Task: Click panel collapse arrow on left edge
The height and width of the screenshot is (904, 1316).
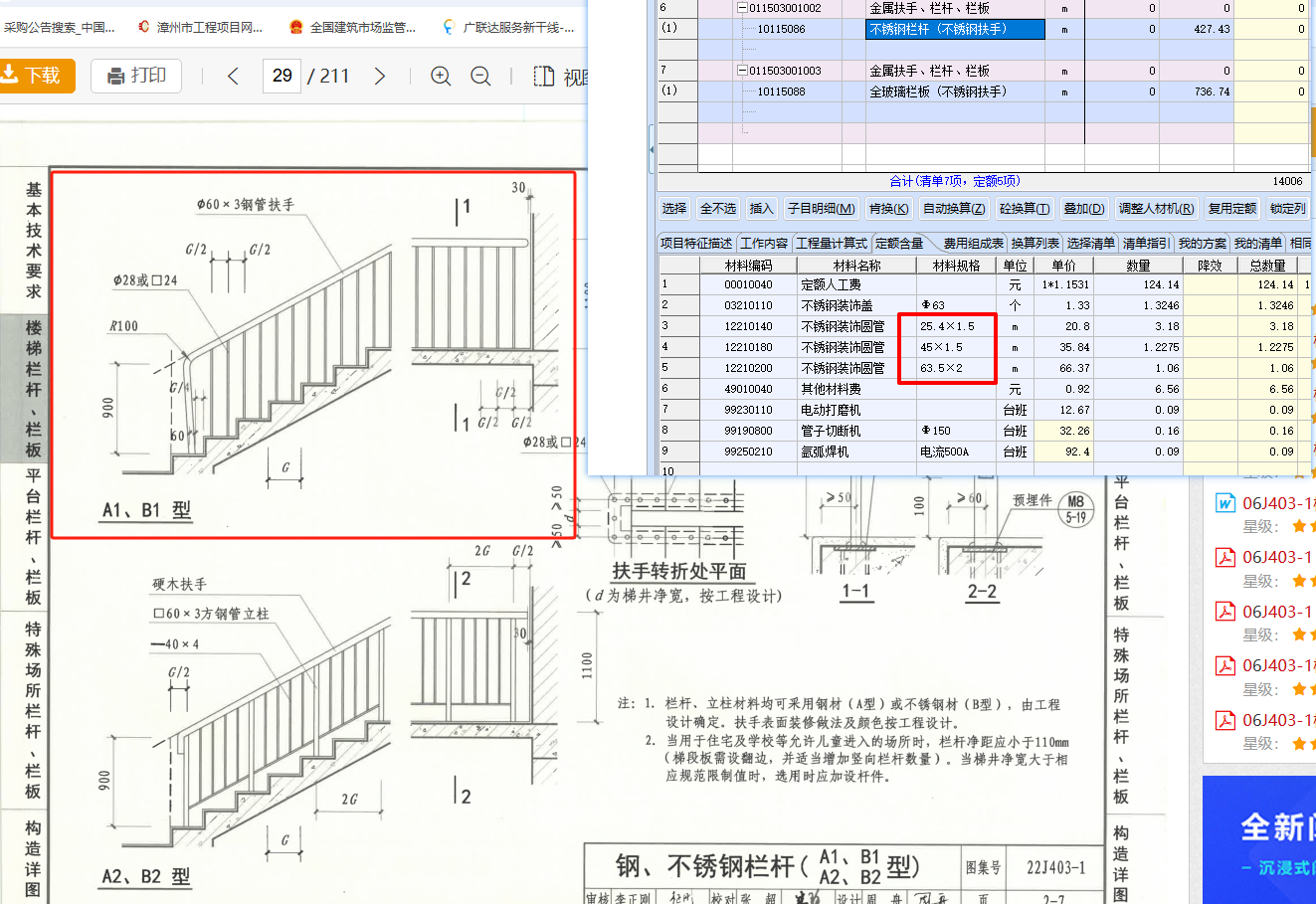Action: coord(652,149)
